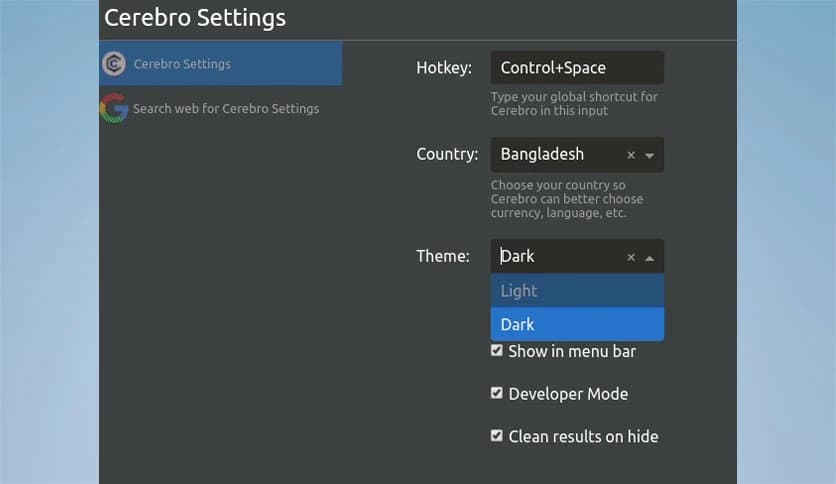Toggle the Developer Mode checkbox
The image size is (836, 484).
pyautogui.click(x=497, y=394)
